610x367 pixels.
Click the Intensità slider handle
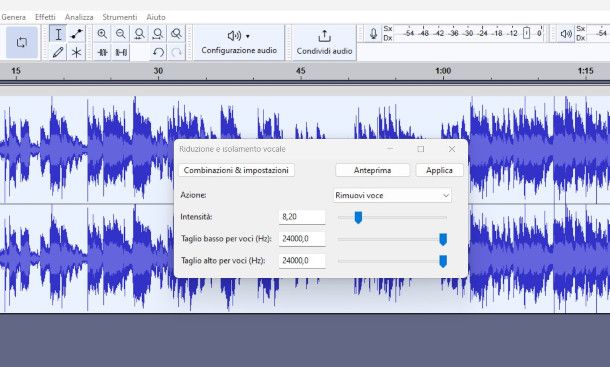tap(358, 218)
